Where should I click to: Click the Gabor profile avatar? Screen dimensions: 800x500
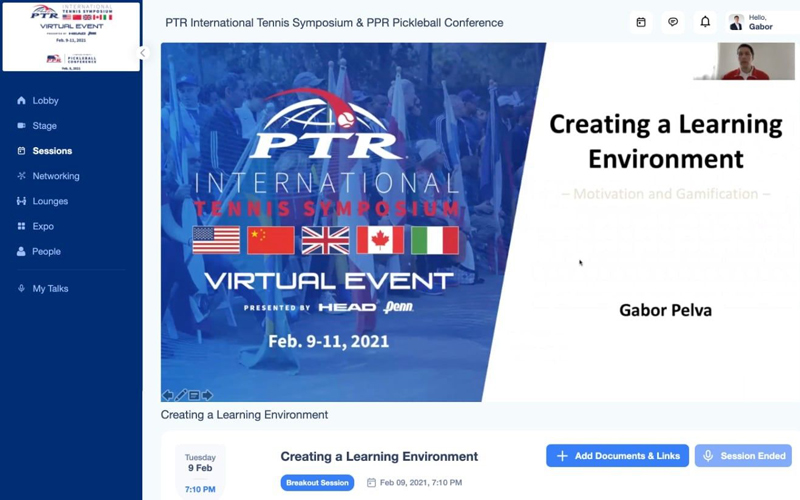point(736,22)
